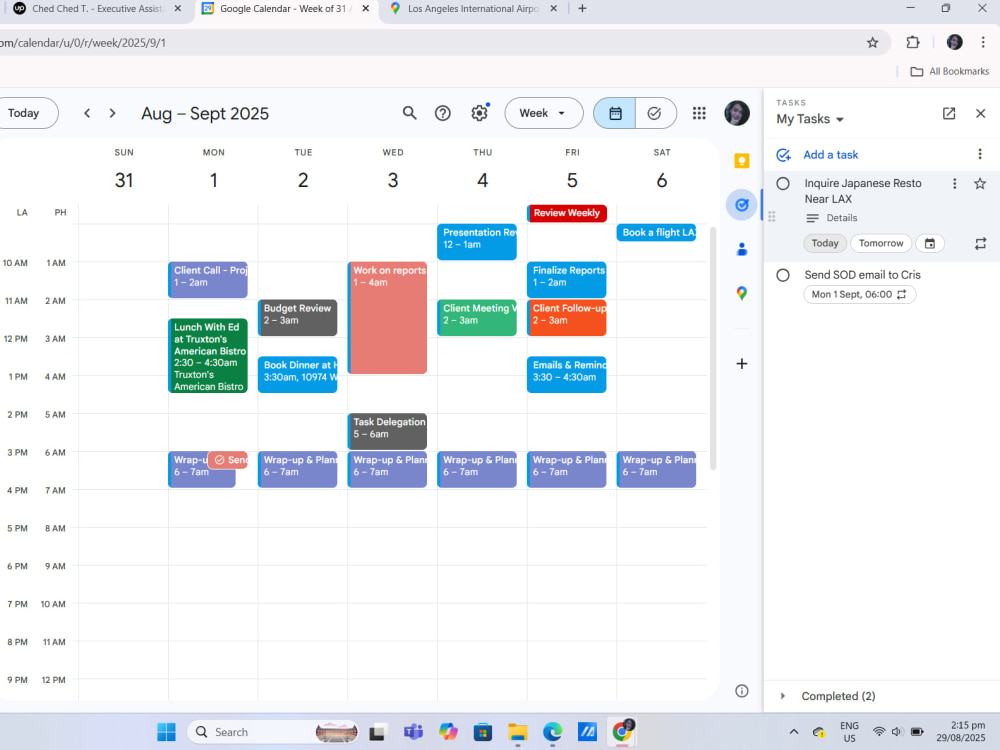Open Emails & Reminders event Friday
Image resolution: width=1000 pixels, height=750 pixels.
pos(567,374)
